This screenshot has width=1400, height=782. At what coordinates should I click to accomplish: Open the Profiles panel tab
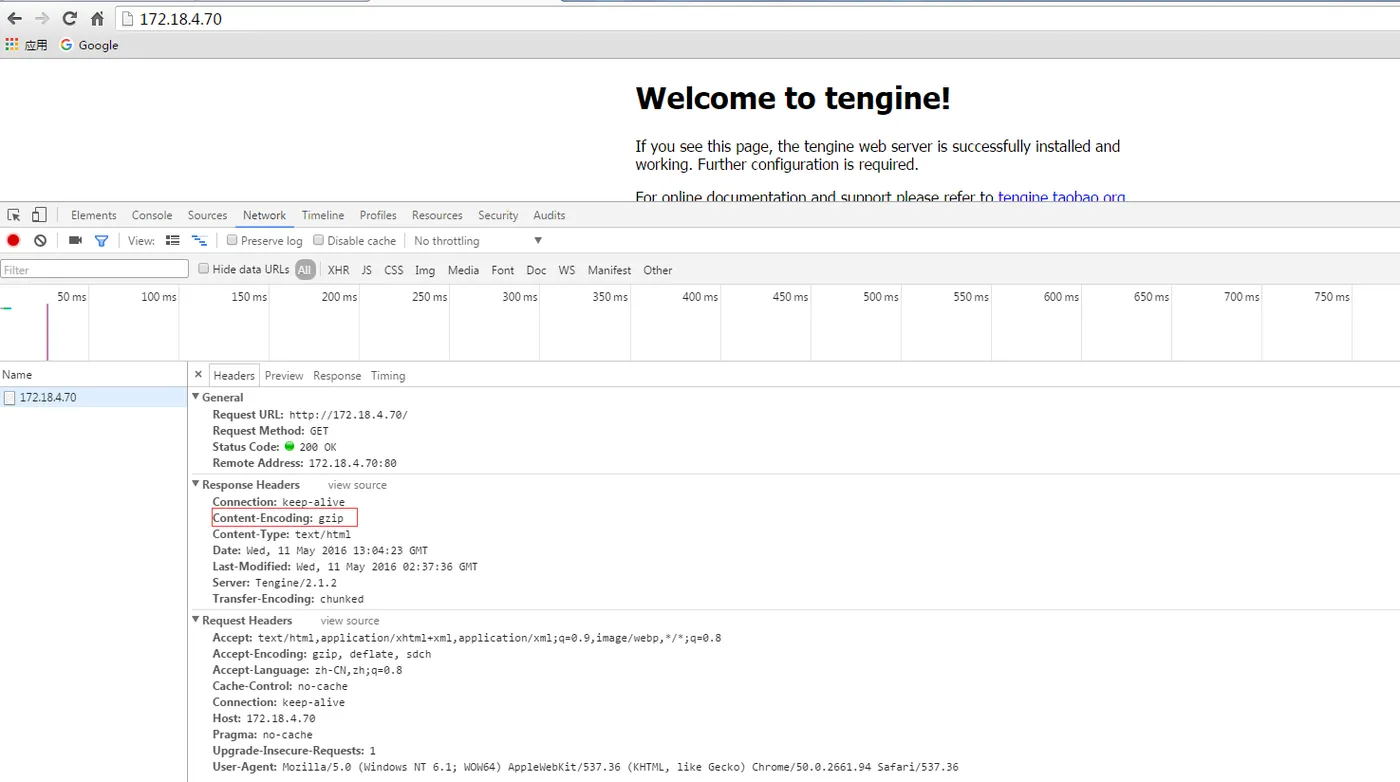378,215
